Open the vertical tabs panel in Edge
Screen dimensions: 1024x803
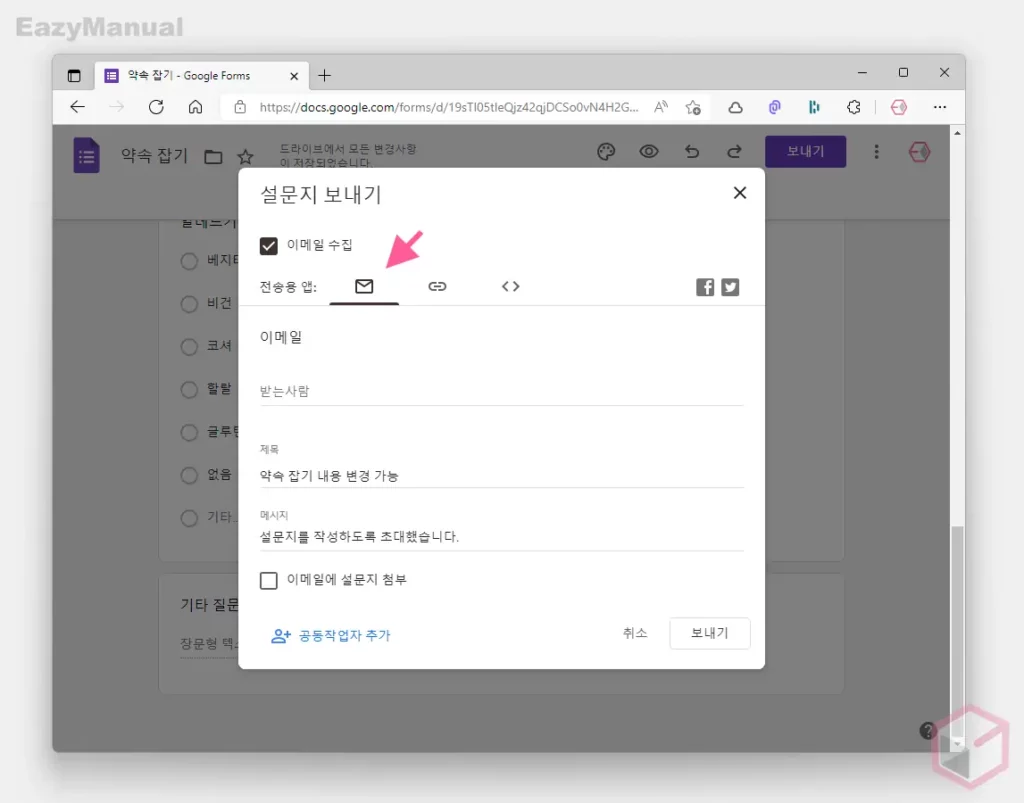74,74
